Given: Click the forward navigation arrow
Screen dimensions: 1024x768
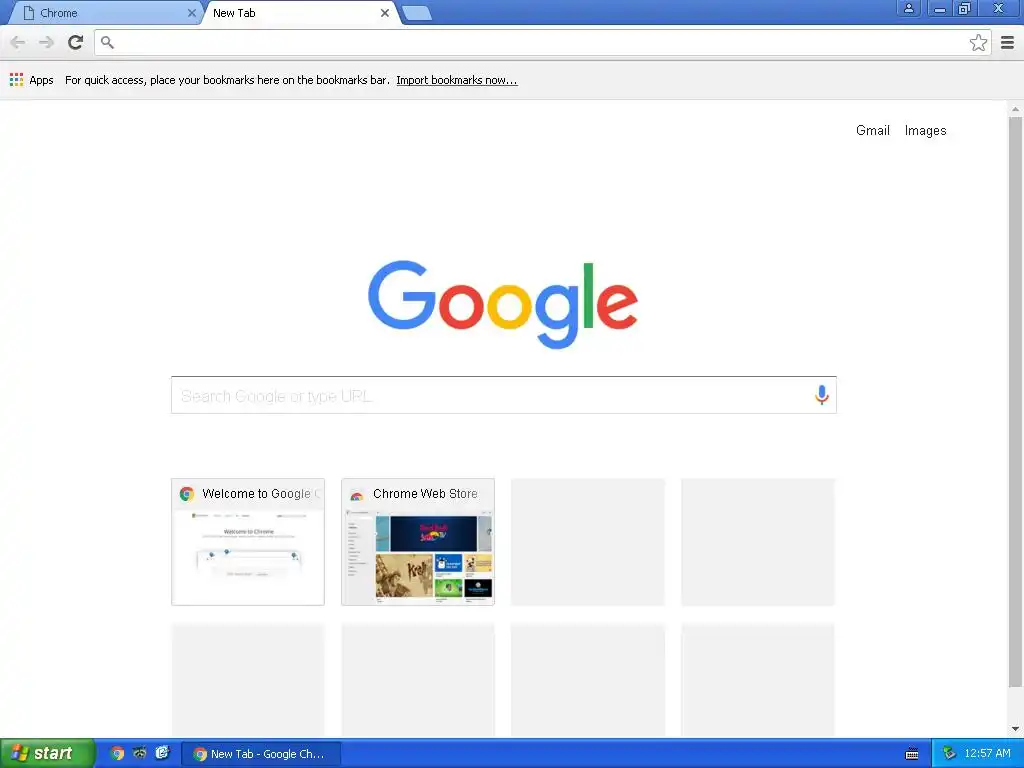Looking at the screenshot, I should (x=46, y=42).
